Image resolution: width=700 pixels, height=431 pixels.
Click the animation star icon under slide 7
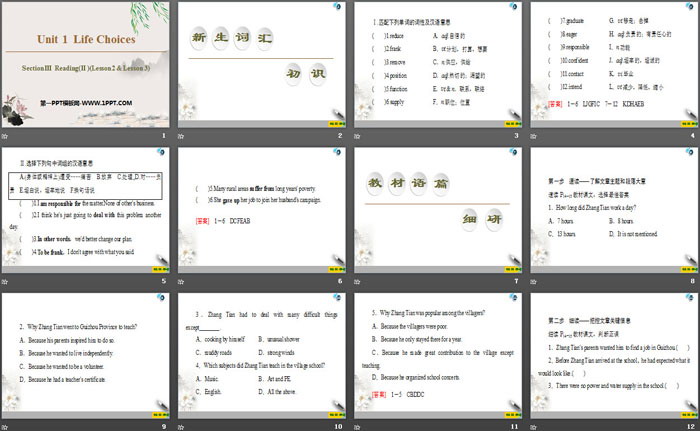[357, 281]
